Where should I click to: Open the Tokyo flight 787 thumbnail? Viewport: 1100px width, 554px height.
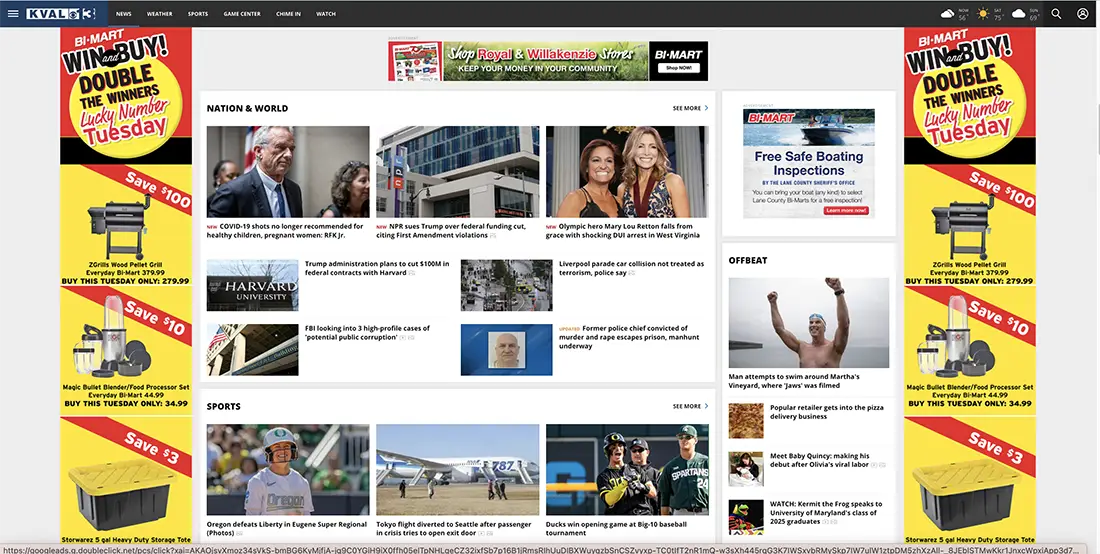[x=457, y=470]
